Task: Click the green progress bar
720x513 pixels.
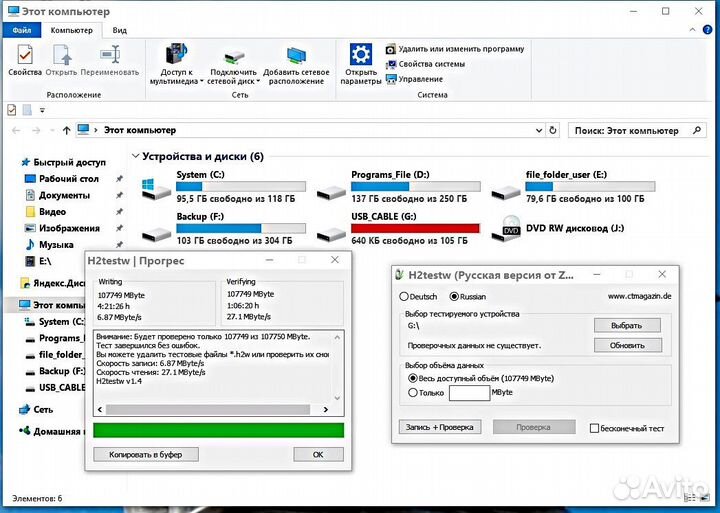Action: (x=219, y=430)
